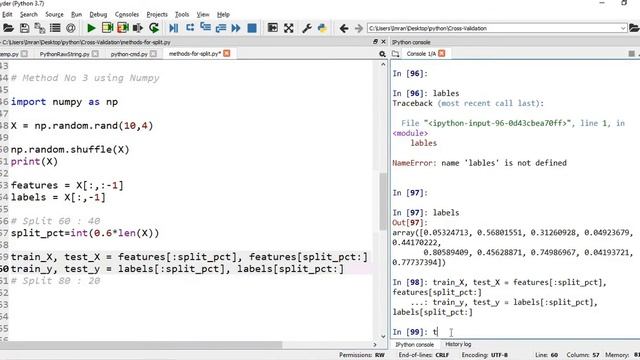Click the In [99] console prompt line
This screenshot has width=640, height=360.
tap(415, 332)
